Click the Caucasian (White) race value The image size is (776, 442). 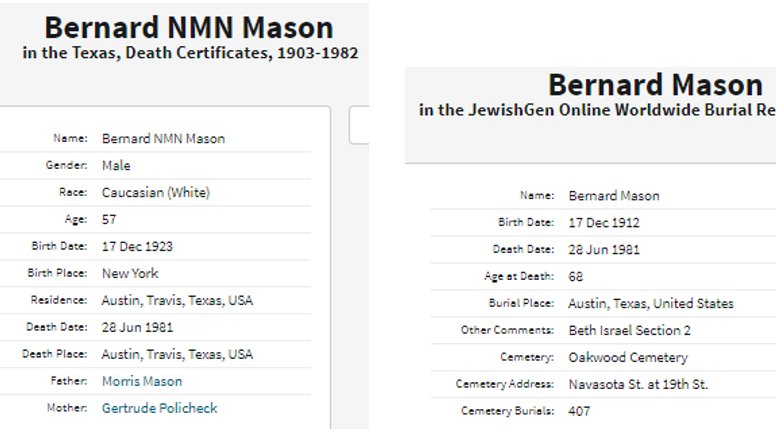coord(156,192)
